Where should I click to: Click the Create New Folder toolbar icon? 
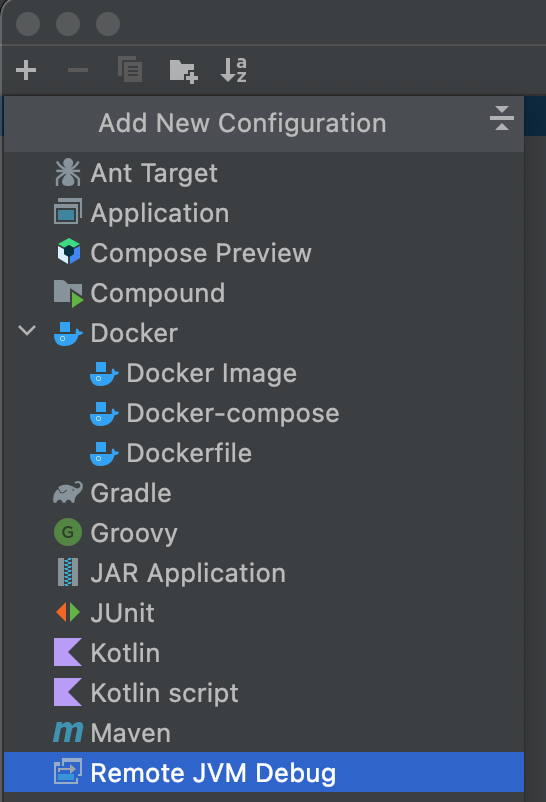[x=184, y=71]
